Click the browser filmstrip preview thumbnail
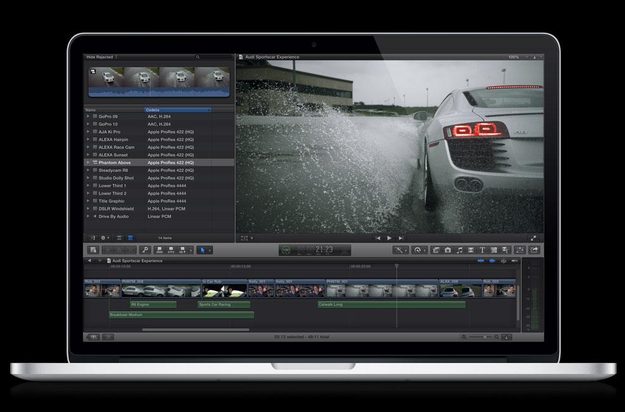 click(x=159, y=82)
